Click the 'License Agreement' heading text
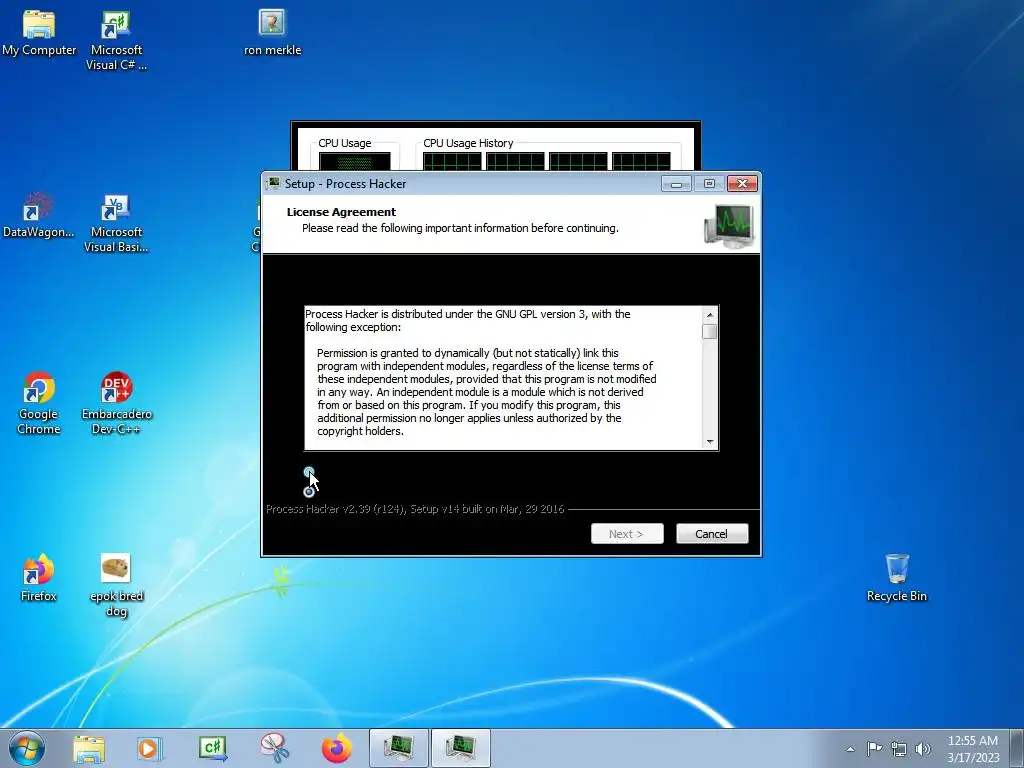Screen dimensions: 1024x768 (341, 212)
